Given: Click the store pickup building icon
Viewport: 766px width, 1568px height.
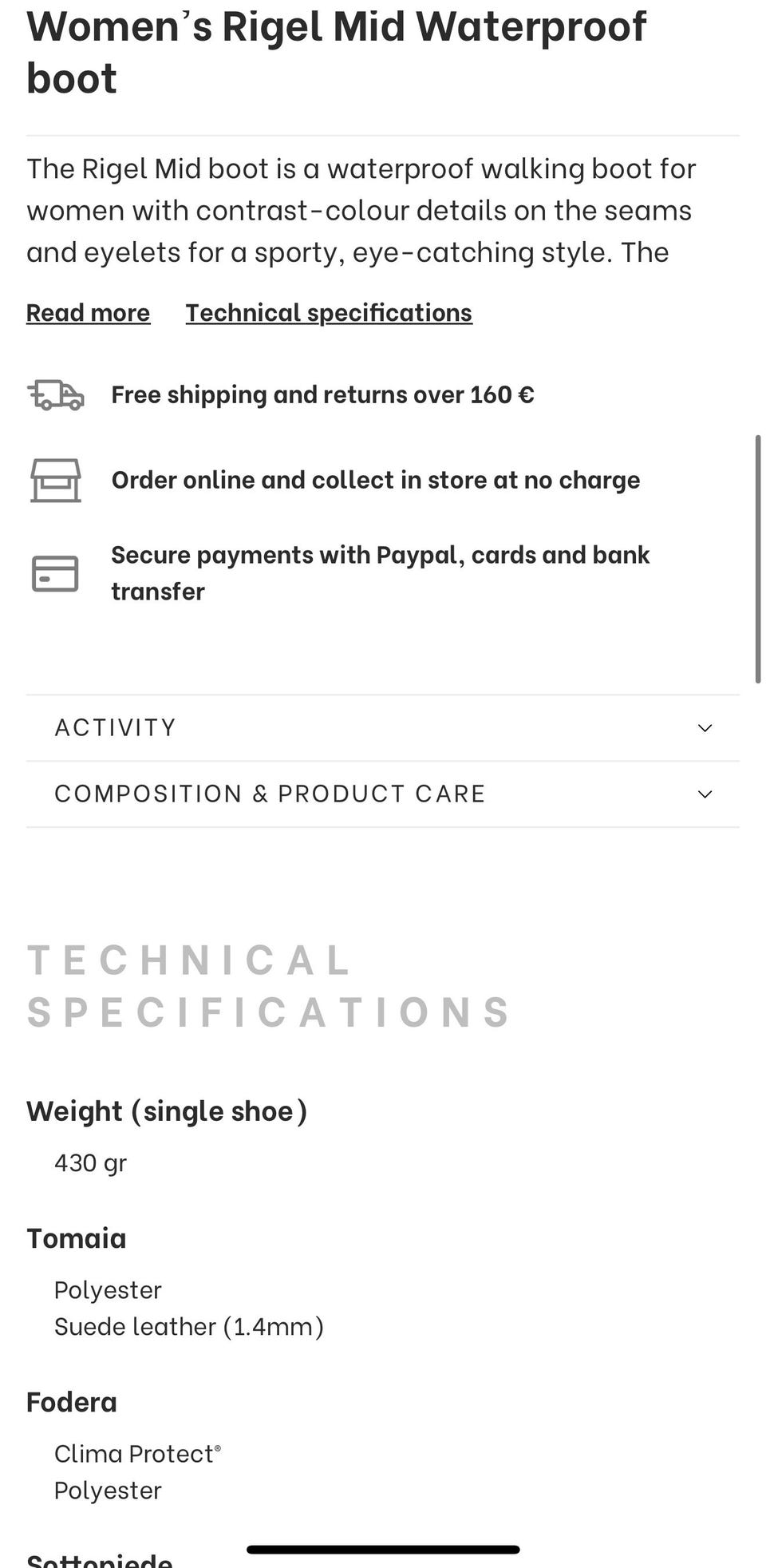Looking at the screenshot, I should click(56, 480).
